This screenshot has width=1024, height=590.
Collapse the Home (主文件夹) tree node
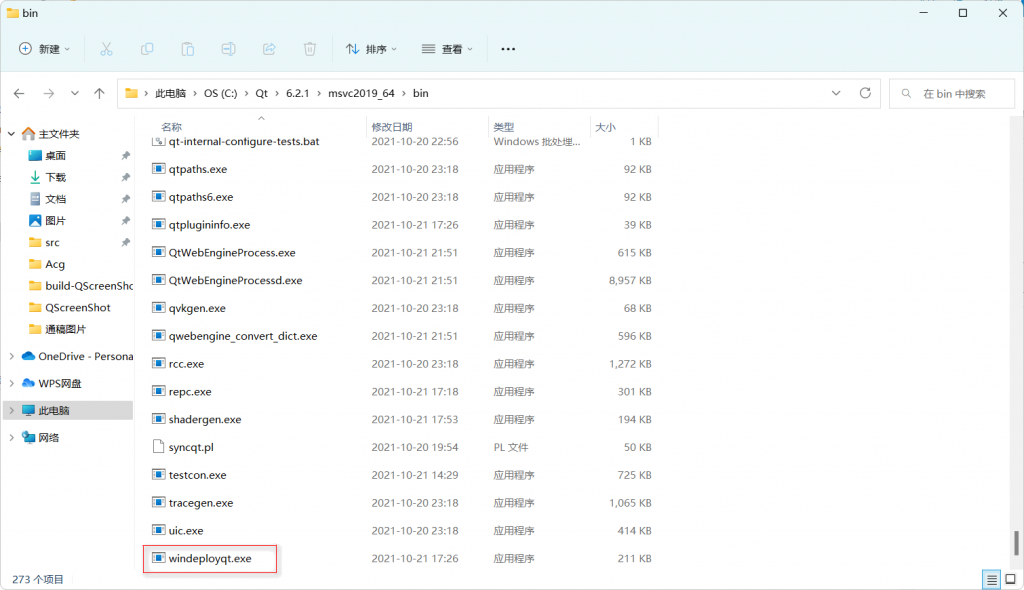[x=12, y=134]
